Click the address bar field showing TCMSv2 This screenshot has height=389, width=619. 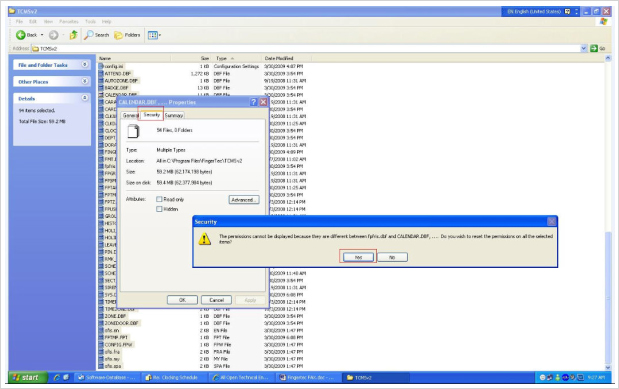point(306,48)
